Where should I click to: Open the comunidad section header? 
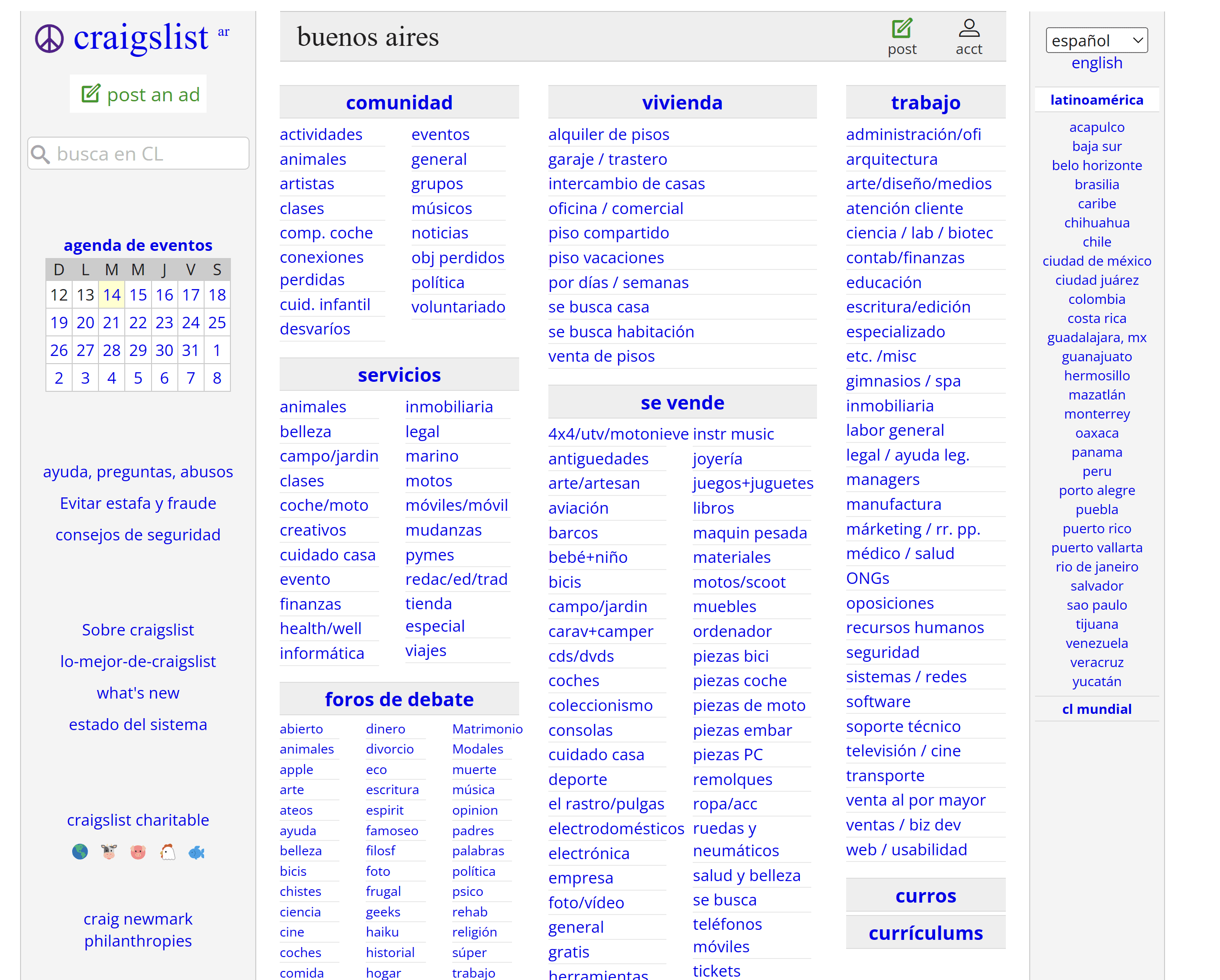coord(399,102)
